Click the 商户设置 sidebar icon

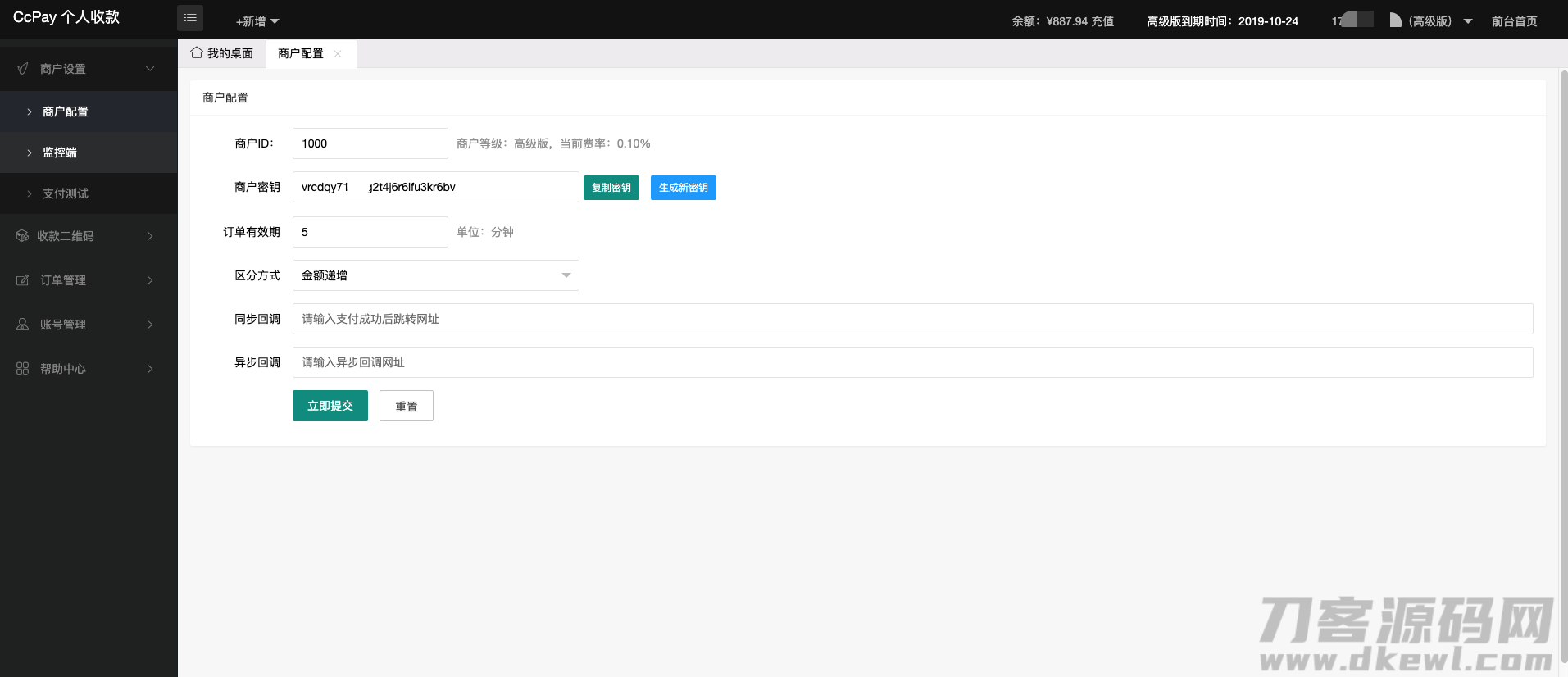[23, 69]
